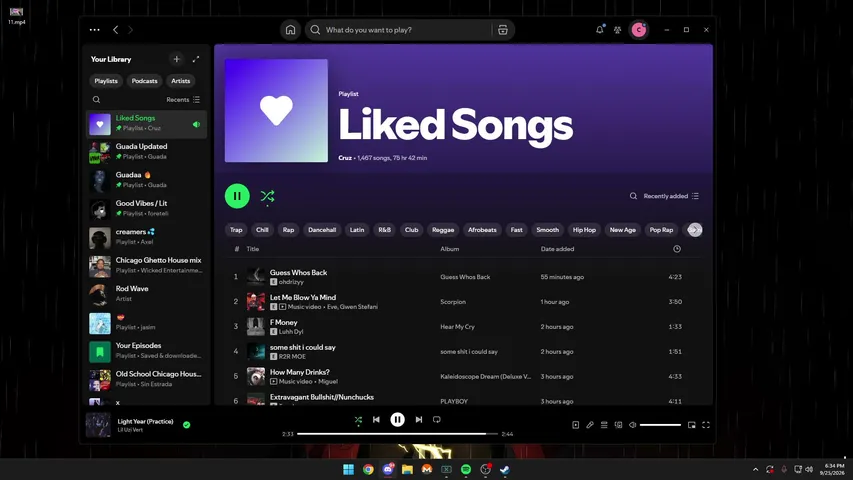The image size is (853, 480).
Task: Skip to previous track
Action: coord(376,420)
